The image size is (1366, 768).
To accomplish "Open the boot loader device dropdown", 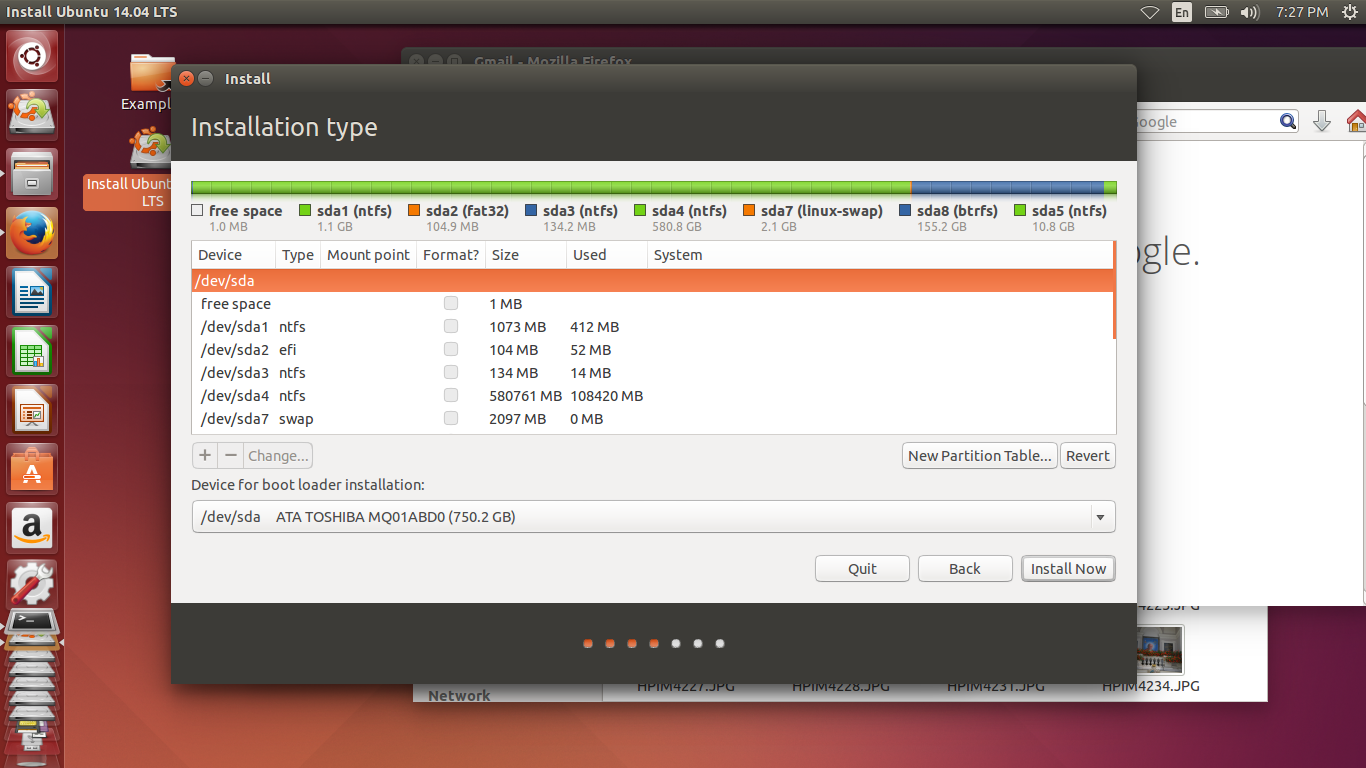I will click(x=653, y=517).
